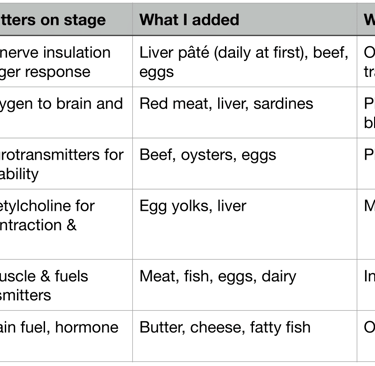Select the 'rotransmitters for' cell

[x=66, y=164]
